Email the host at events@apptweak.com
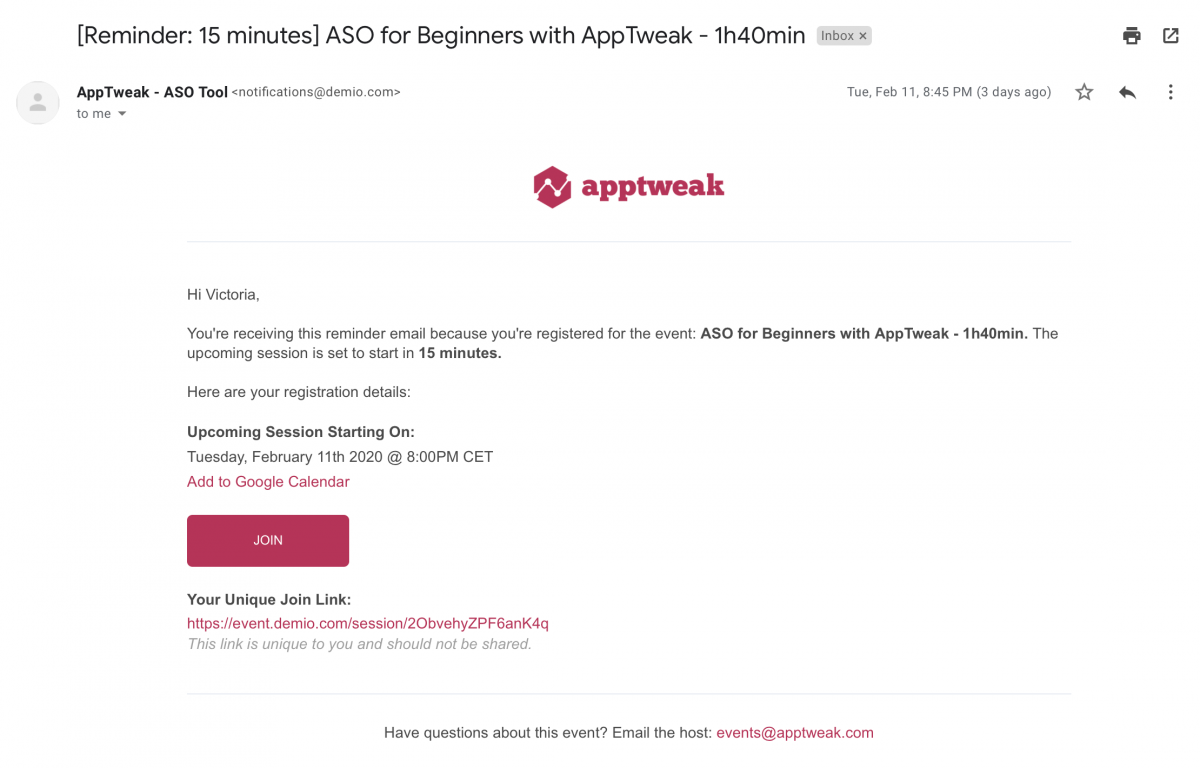This screenshot has width=1200, height=768. (x=795, y=733)
